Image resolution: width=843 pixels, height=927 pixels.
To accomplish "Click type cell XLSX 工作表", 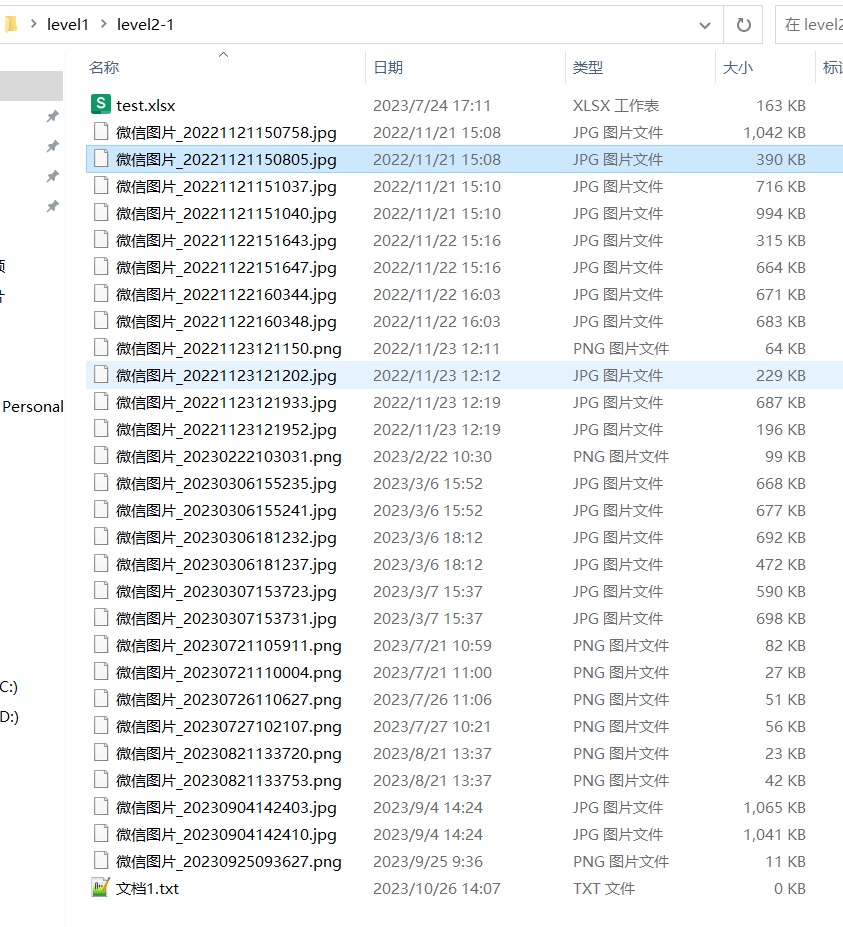I will click(616, 105).
